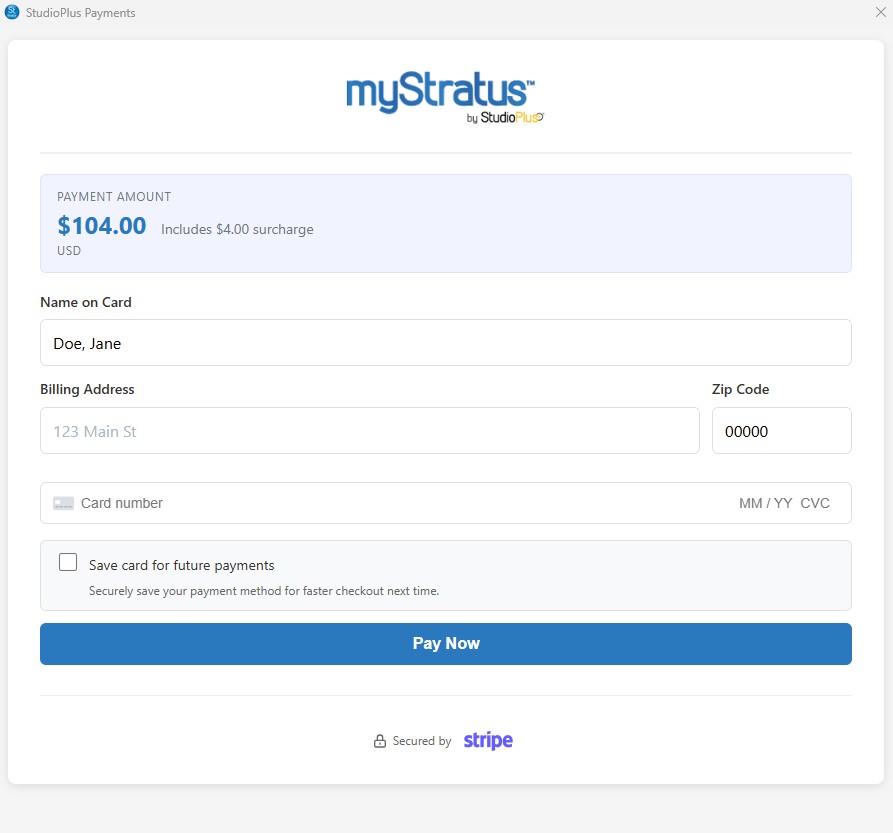Click the 'Secured by' footer text
The width and height of the screenshot is (893, 833).
(x=421, y=742)
